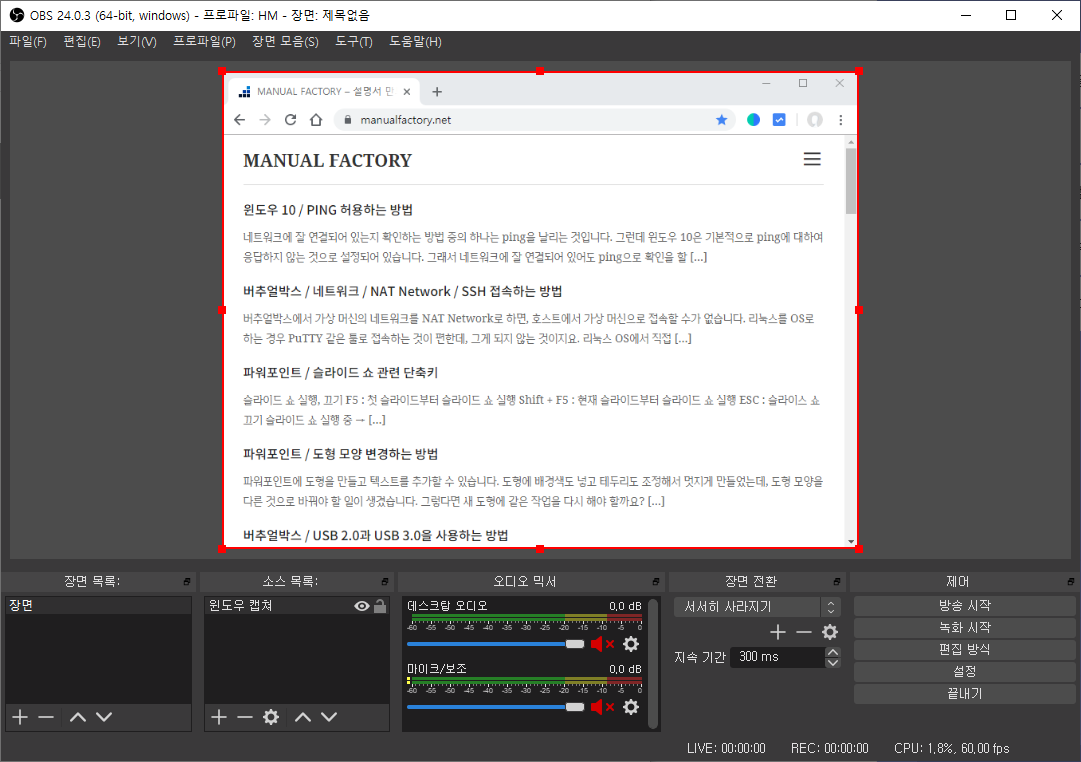Open source properties gear in the sources panel
This screenshot has width=1081, height=762.
click(271, 717)
